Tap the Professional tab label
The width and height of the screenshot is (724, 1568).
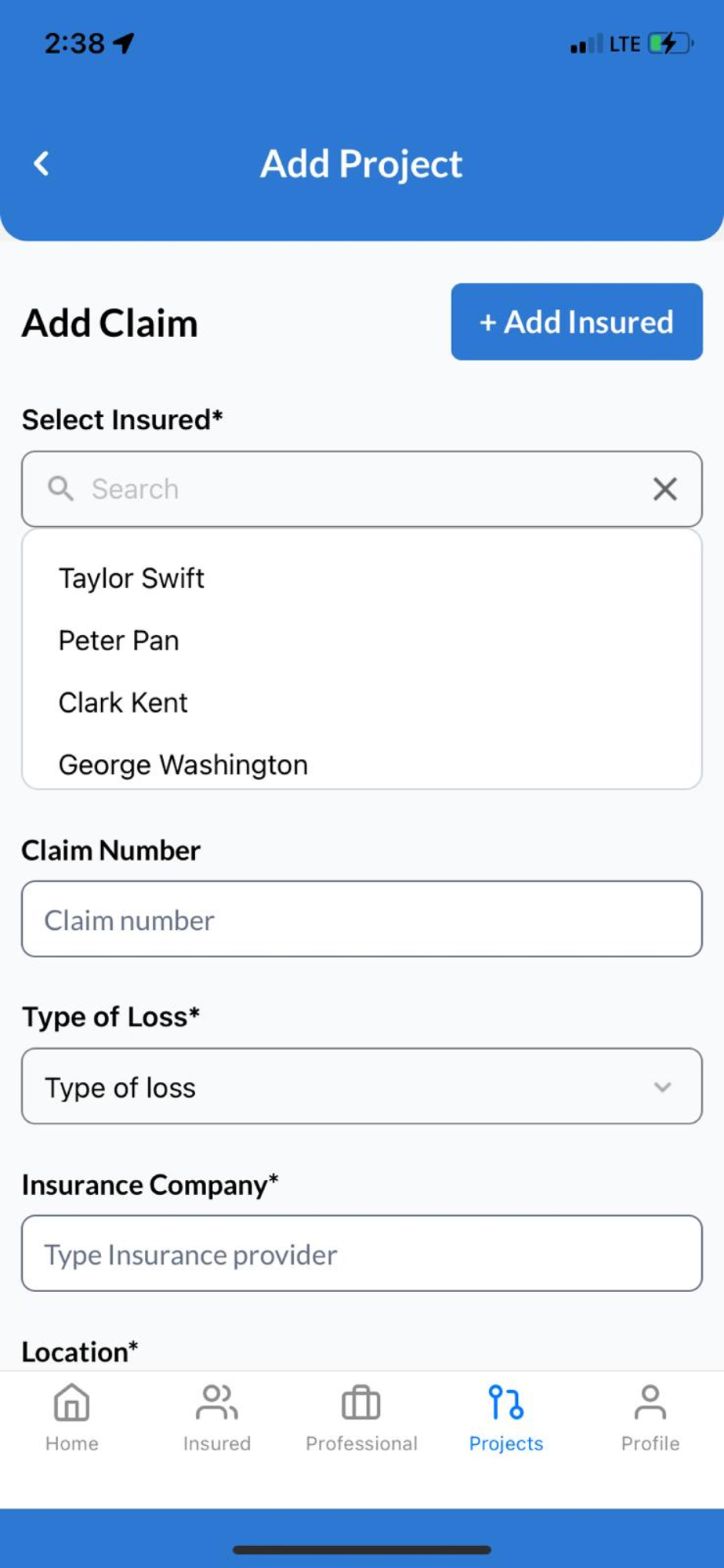[361, 1443]
